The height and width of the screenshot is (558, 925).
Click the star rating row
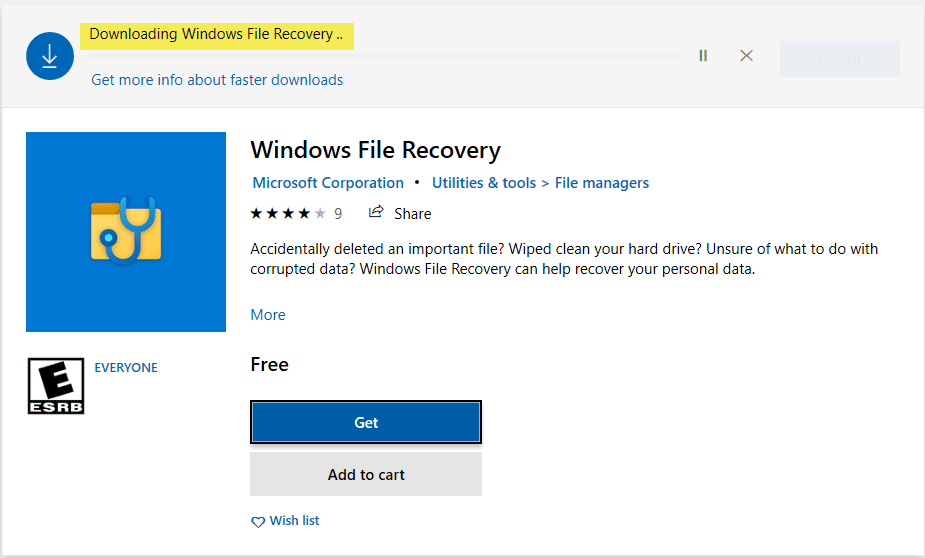[288, 213]
